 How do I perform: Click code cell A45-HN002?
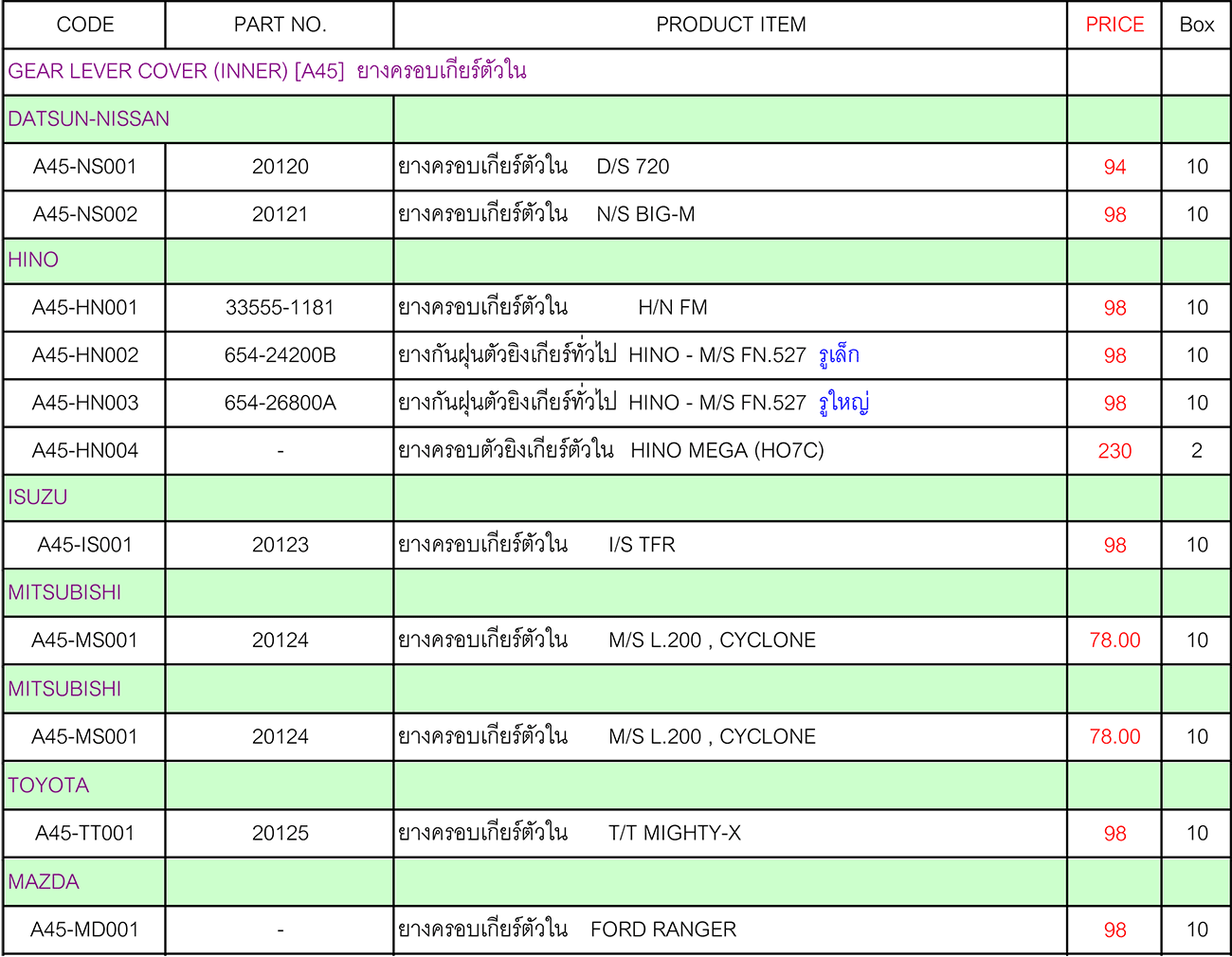click(x=85, y=355)
